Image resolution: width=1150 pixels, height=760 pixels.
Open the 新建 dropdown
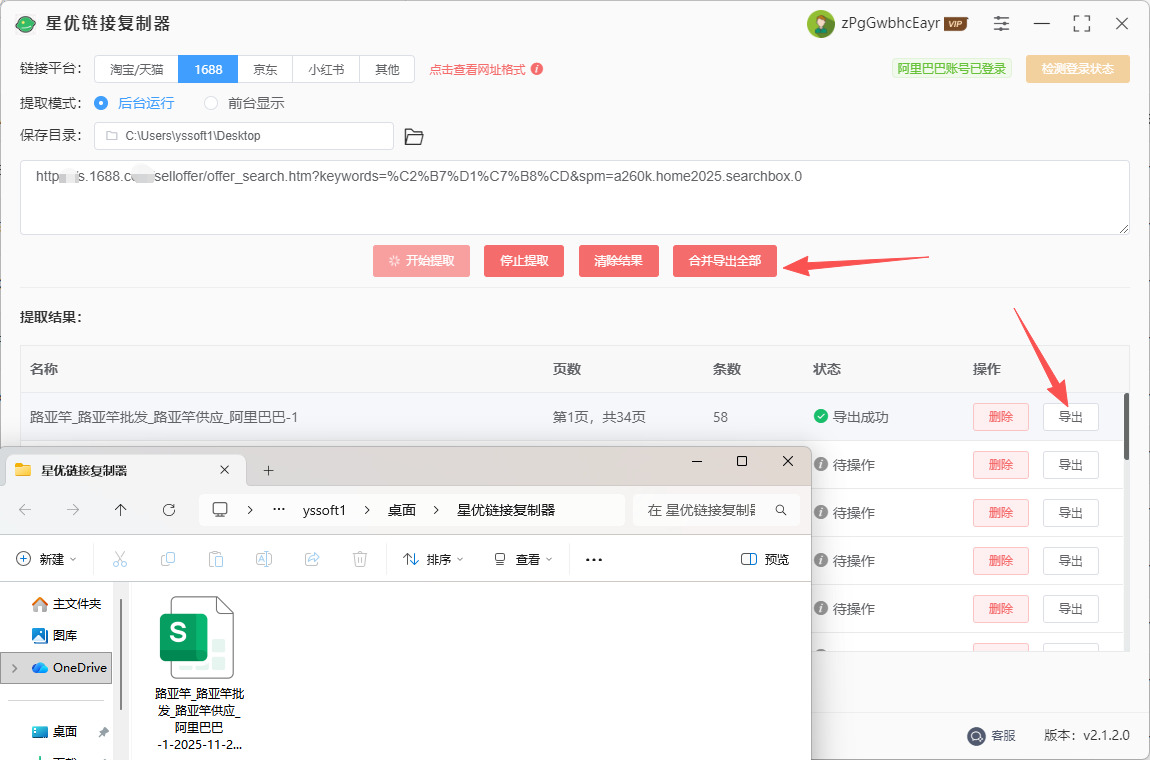pyautogui.click(x=46, y=560)
